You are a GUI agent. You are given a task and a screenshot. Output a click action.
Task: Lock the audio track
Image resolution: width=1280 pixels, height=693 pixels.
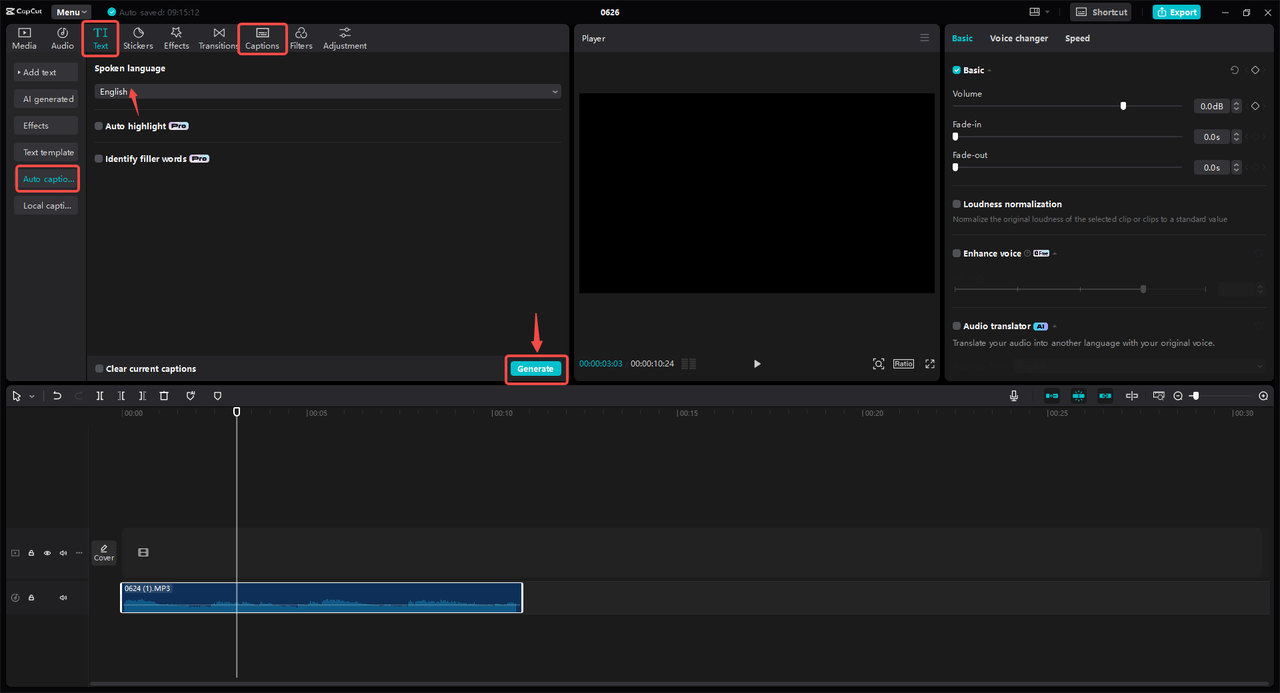31,598
